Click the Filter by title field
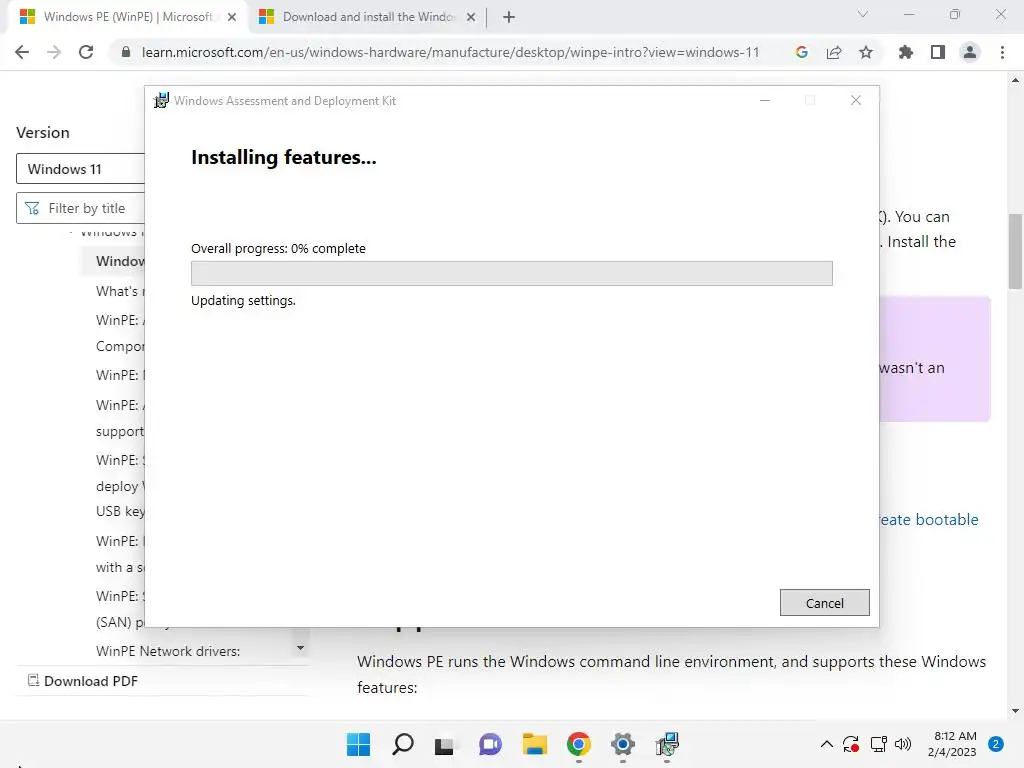Viewport: 1024px width, 768px height. (80, 208)
